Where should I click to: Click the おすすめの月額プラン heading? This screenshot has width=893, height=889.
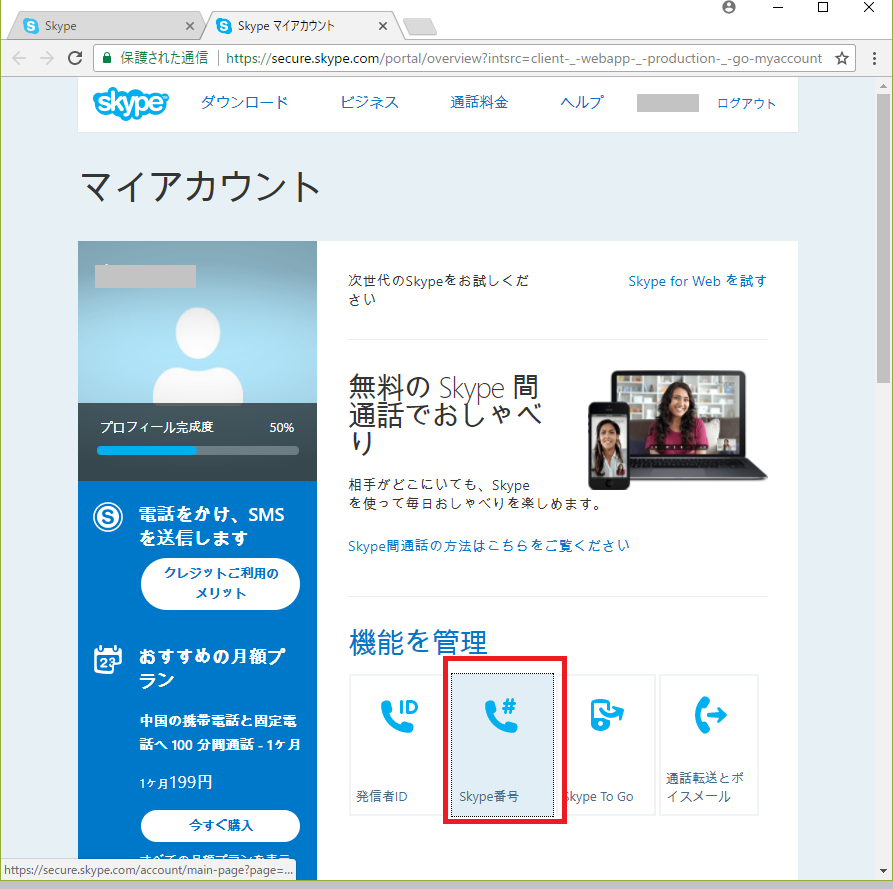[x=212, y=667]
